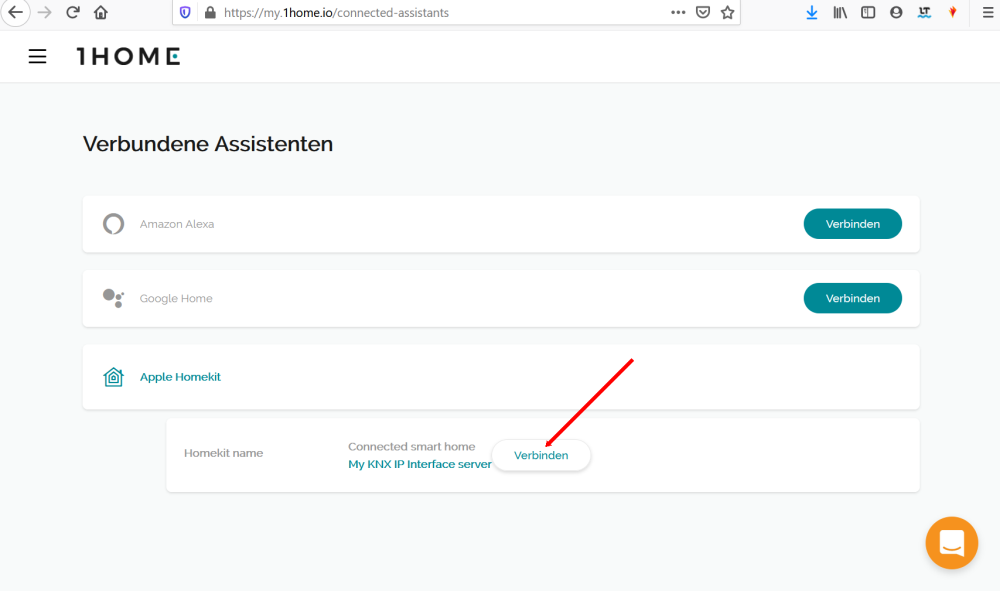Click Verbinden in the Homekit row
1000x591 pixels.
541,455
